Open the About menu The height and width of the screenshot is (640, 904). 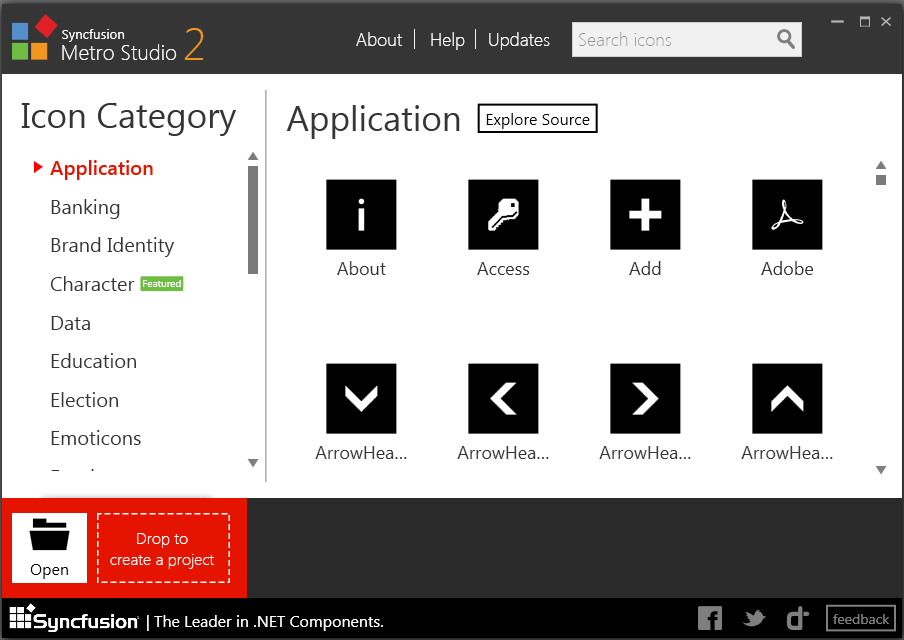[x=379, y=40]
